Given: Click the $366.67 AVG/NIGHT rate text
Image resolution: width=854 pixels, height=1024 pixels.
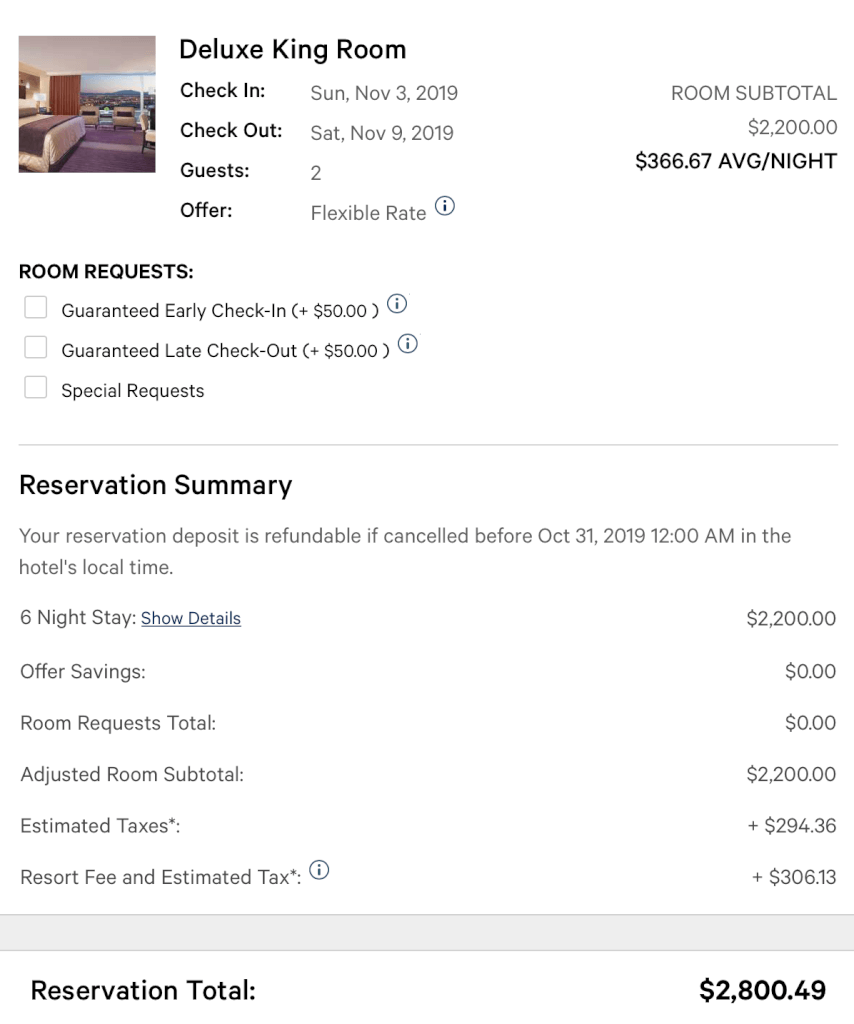Looking at the screenshot, I should 736,161.
